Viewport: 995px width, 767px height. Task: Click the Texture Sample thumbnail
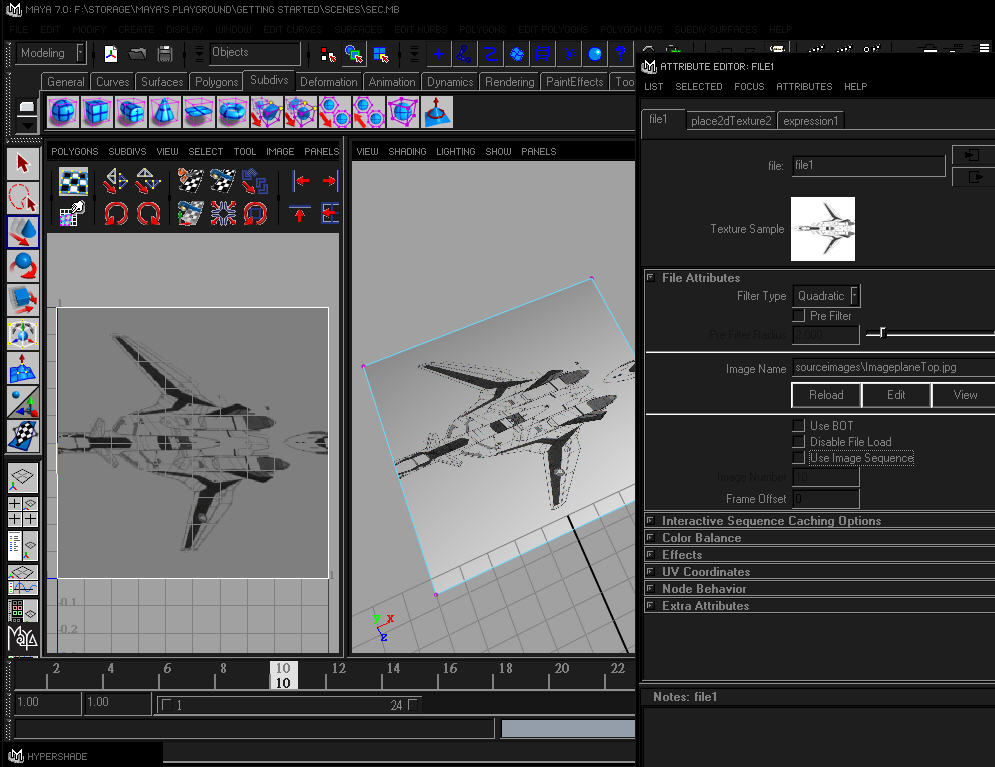coord(822,229)
